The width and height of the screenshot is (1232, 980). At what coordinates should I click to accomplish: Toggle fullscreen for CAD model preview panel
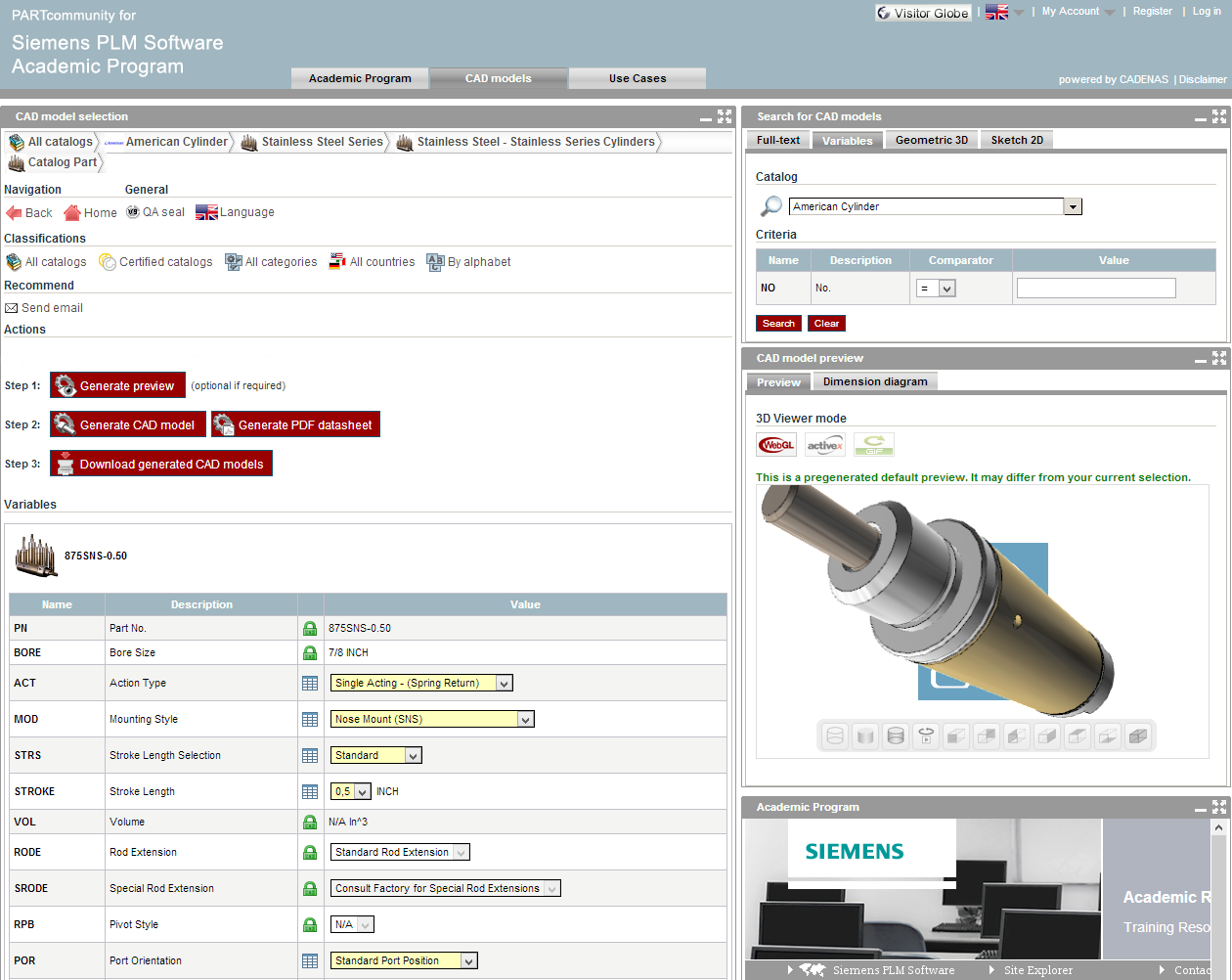tap(1218, 358)
